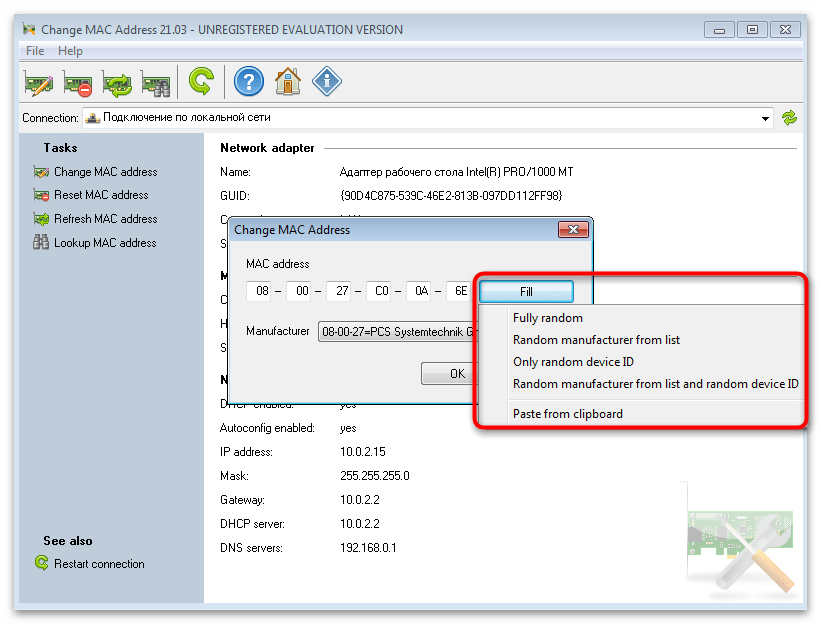
Task: Click the green Restart connection toolbar icon
Action: (x=201, y=82)
